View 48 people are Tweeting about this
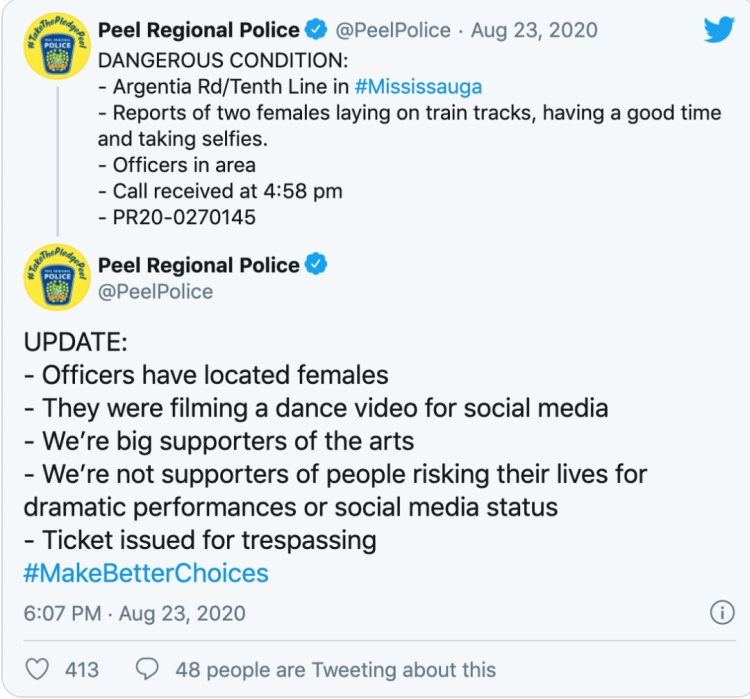The width and height of the screenshot is (750, 699). 335,670
